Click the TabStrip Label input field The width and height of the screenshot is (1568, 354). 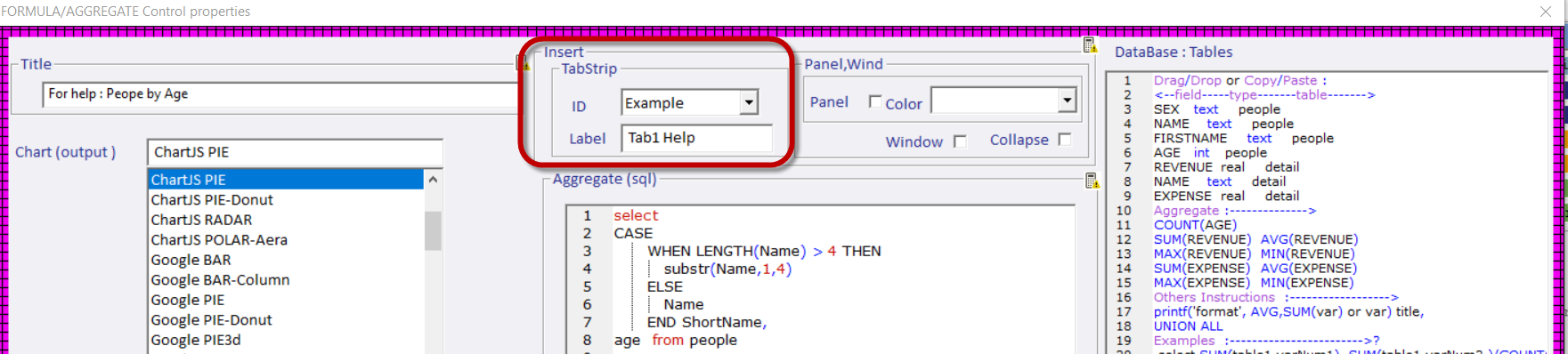(697, 138)
